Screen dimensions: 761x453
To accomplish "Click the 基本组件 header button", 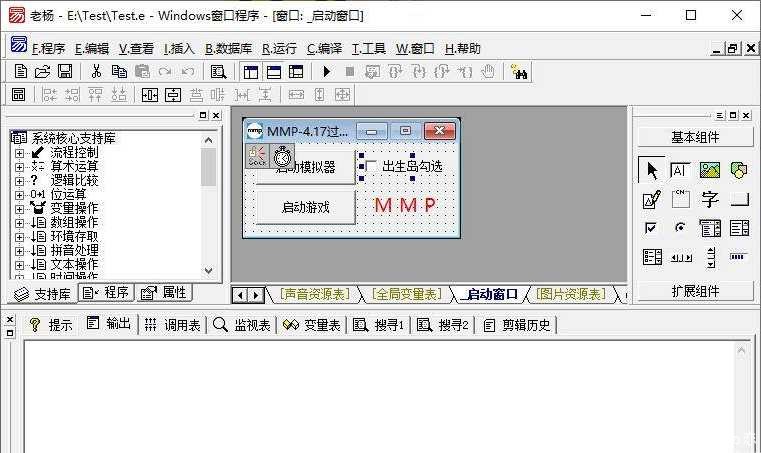I will tap(695, 137).
